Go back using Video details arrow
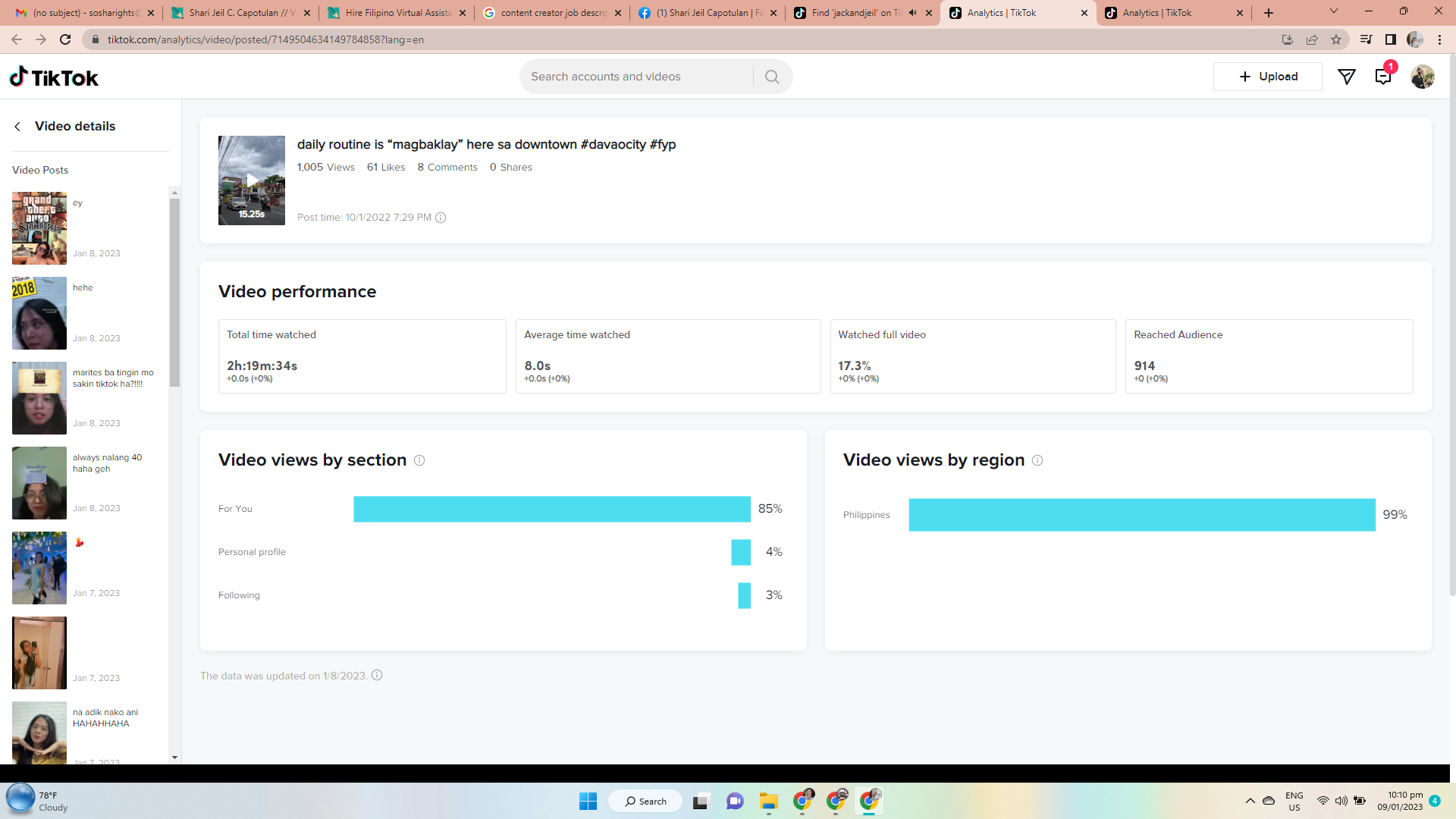Image resolution: width=1456 pixels, height=819 pixels. 17,127
